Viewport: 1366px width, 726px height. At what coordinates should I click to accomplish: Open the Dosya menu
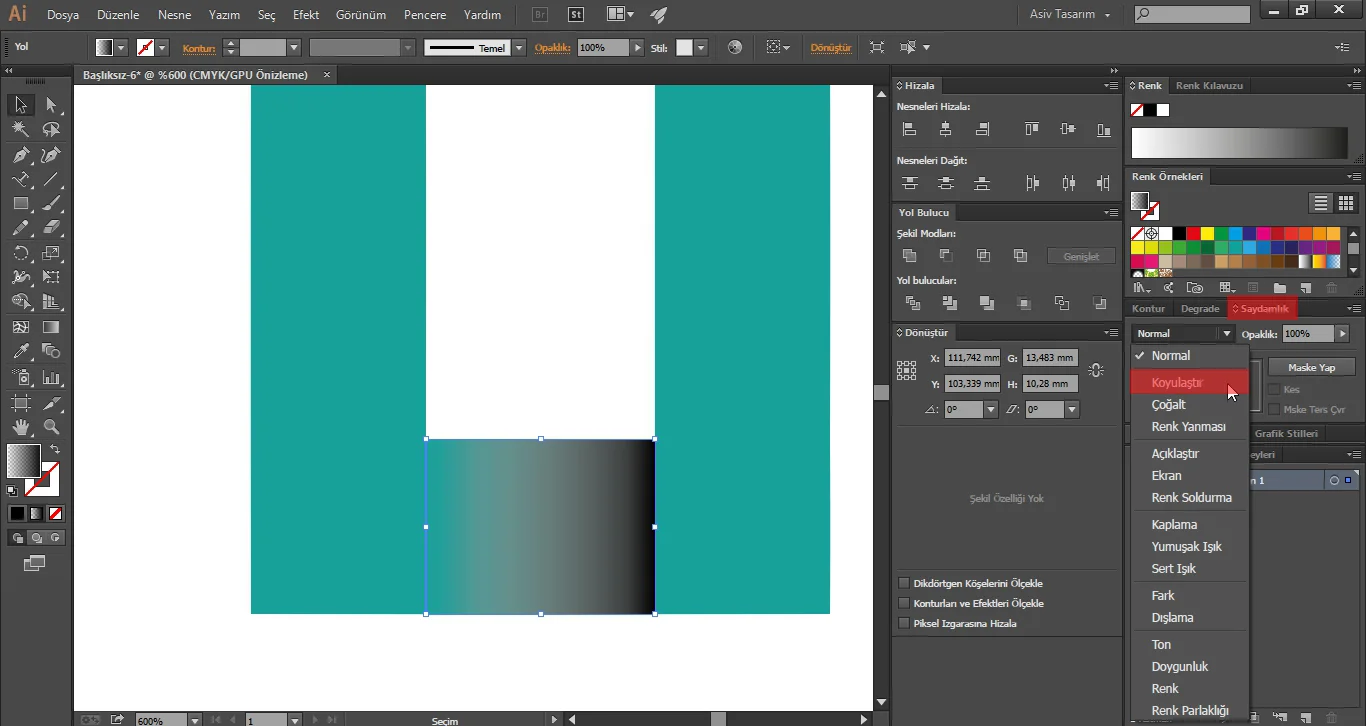point(63,15)
